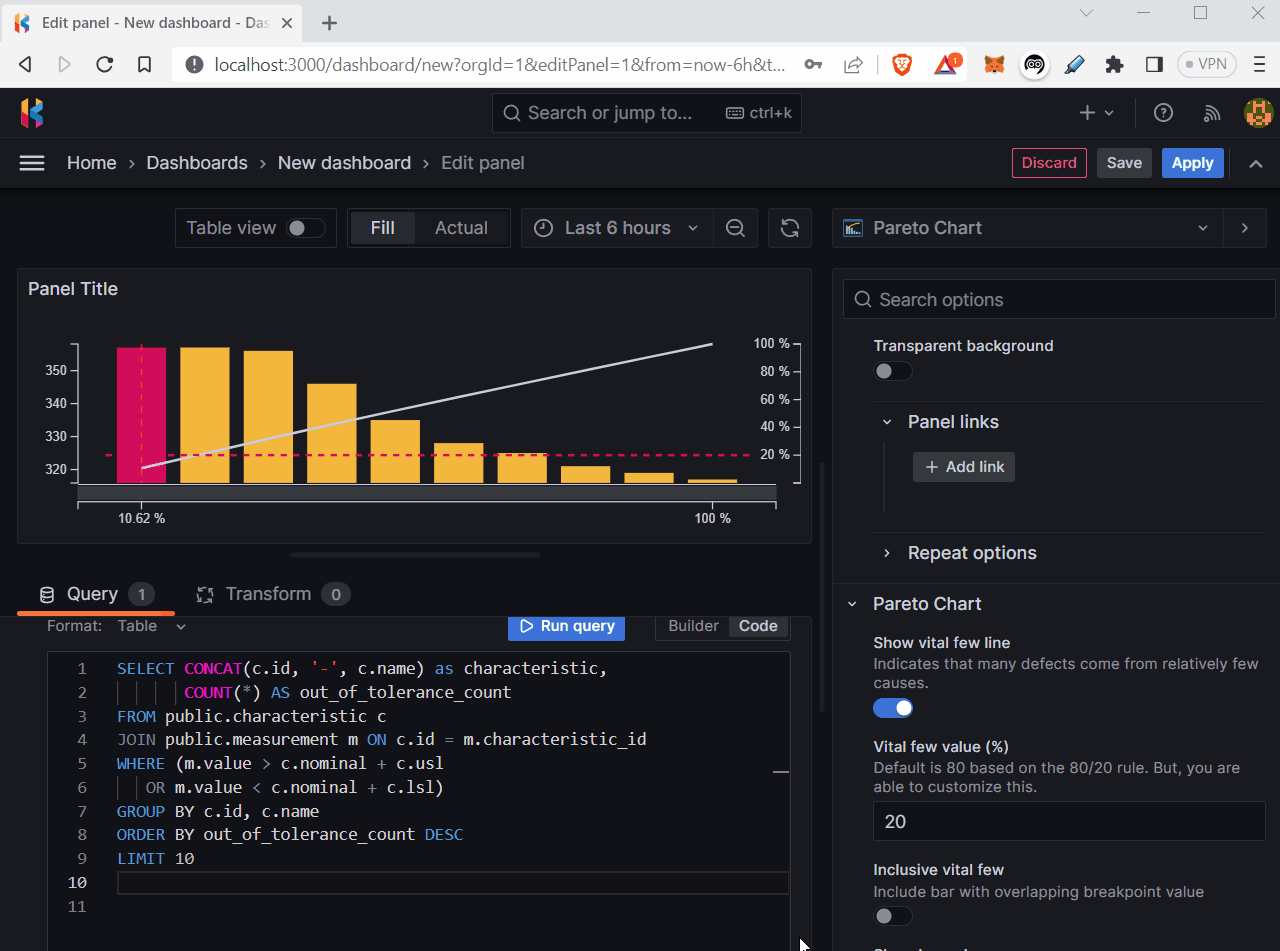Click the Pareto Chart visualization icon

pos(852,227)
